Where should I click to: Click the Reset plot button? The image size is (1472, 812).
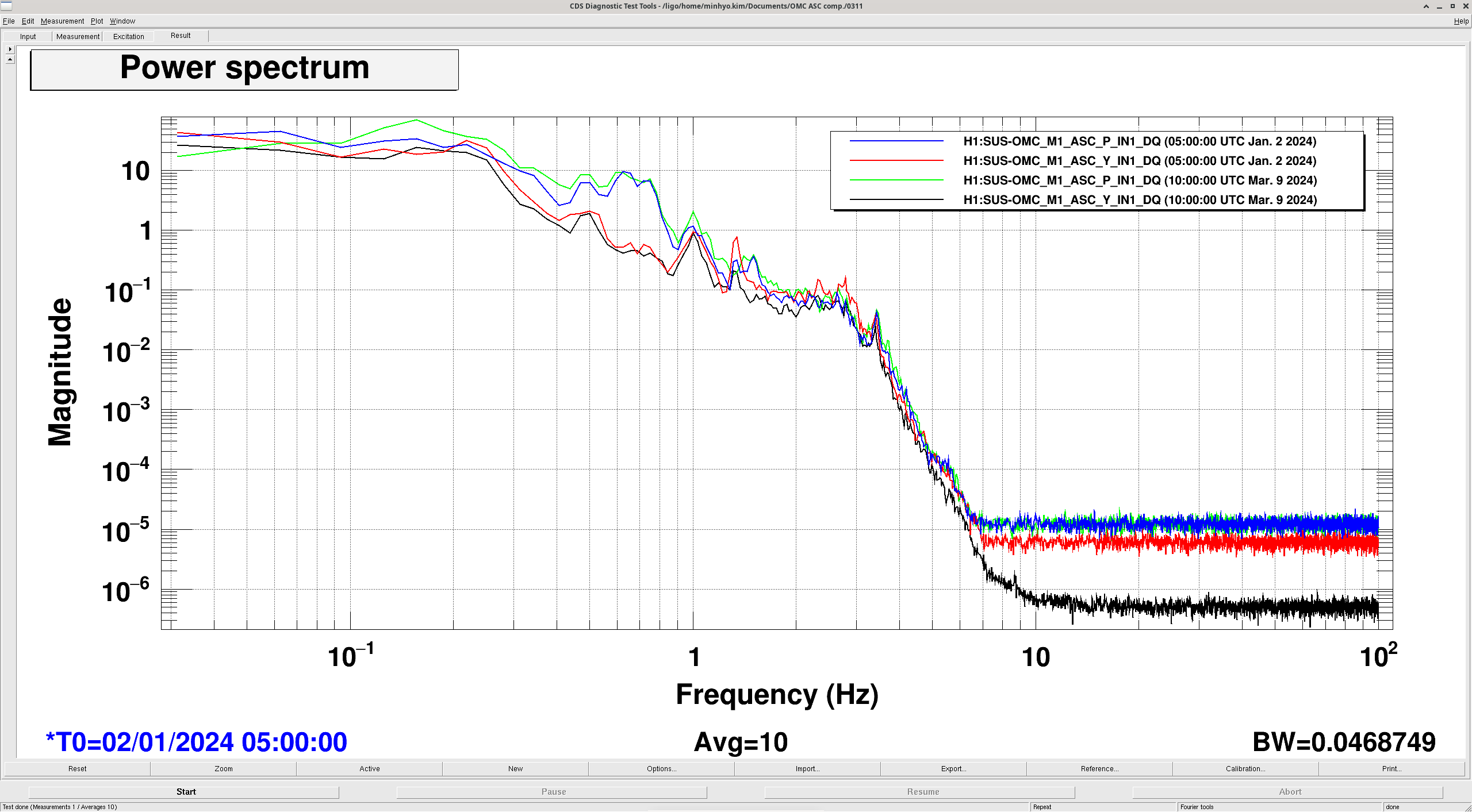[77, 769]
